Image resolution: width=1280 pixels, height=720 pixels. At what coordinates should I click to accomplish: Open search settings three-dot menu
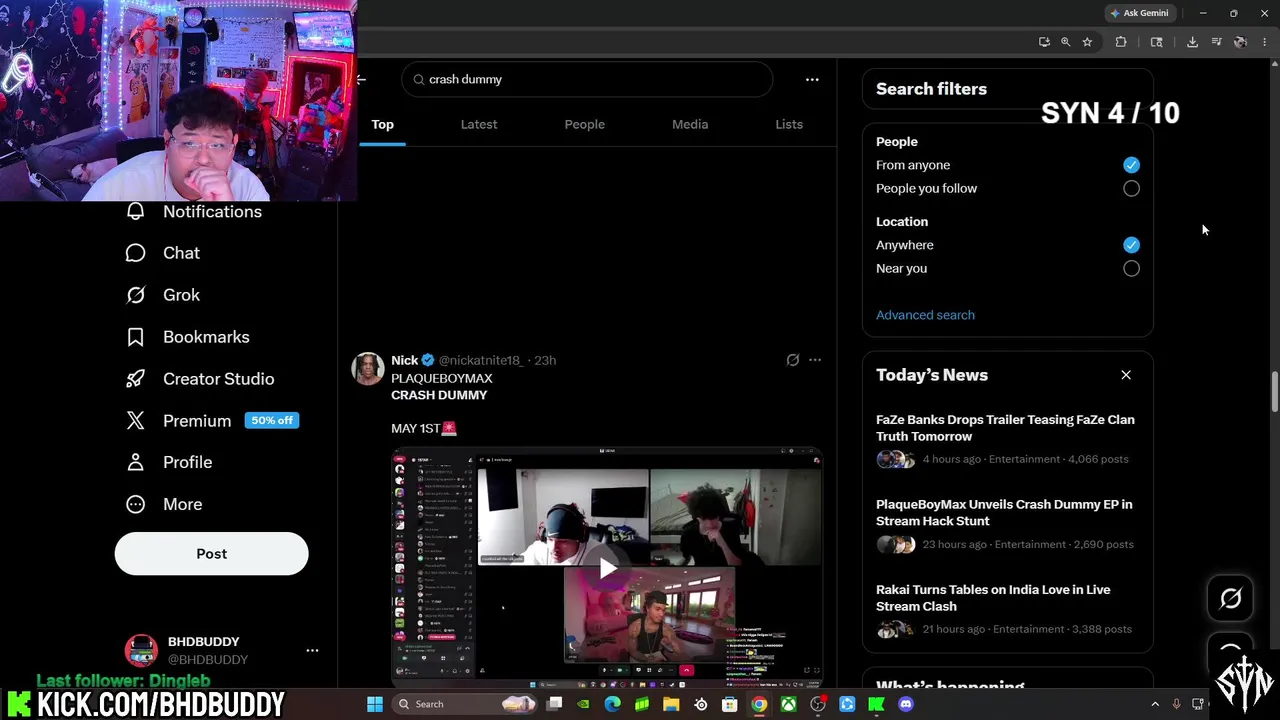click(x=812, y=80)
